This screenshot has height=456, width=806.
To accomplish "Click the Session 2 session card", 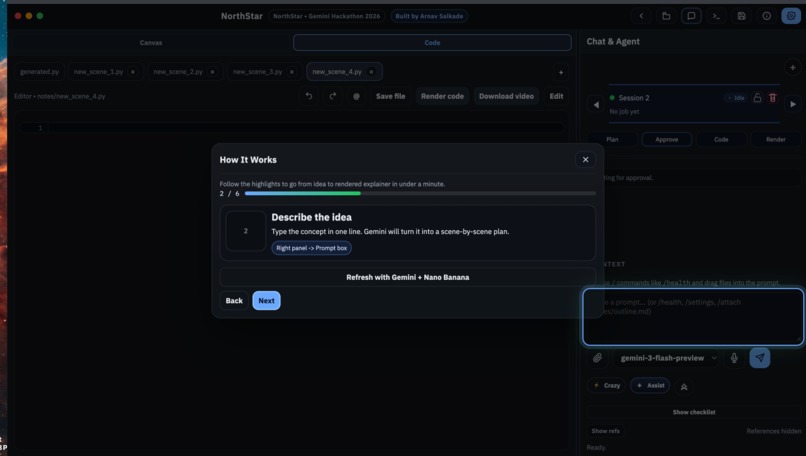I will pyautogui.click(x=694, y=104).
